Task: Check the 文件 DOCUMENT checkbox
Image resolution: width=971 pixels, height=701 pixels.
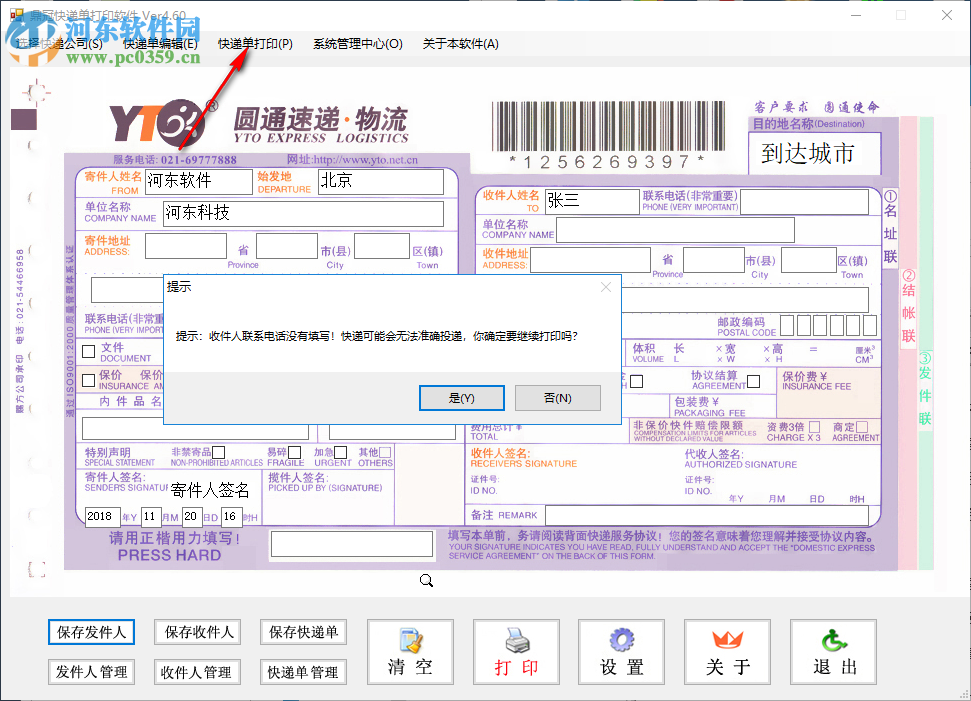Action: click(89, 351)
